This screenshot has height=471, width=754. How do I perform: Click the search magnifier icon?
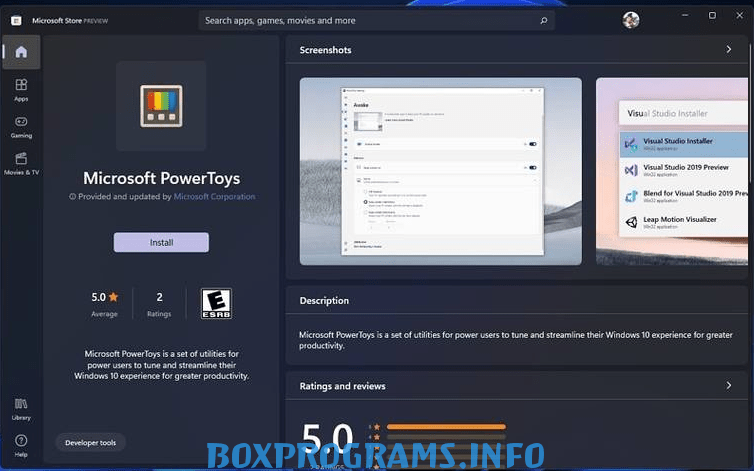(543, 21)
